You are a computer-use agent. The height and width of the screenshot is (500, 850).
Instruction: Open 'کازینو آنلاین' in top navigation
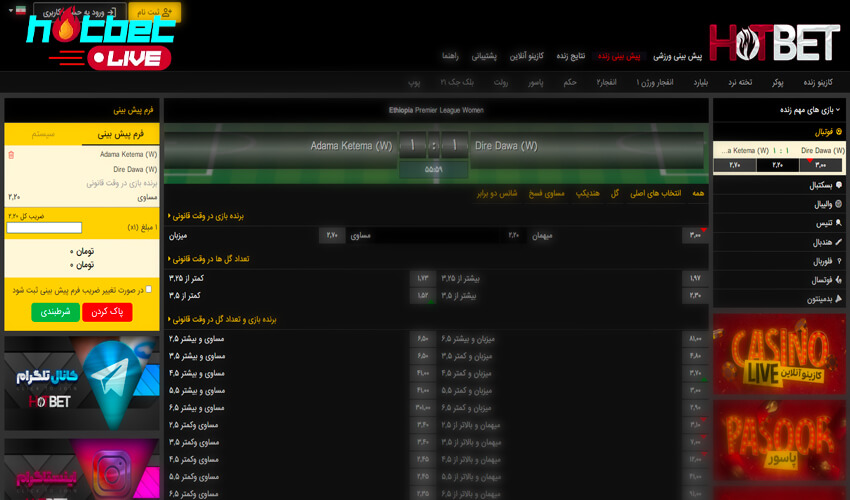[529, 56]
